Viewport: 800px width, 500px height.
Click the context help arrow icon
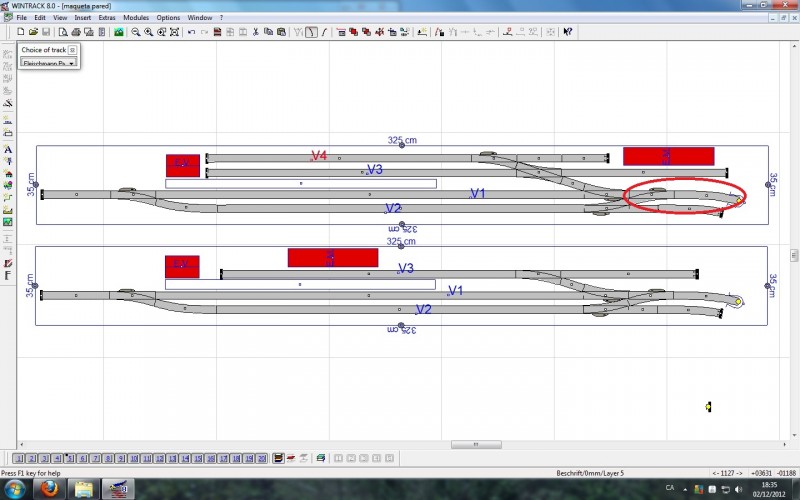[x=567, y=32]
